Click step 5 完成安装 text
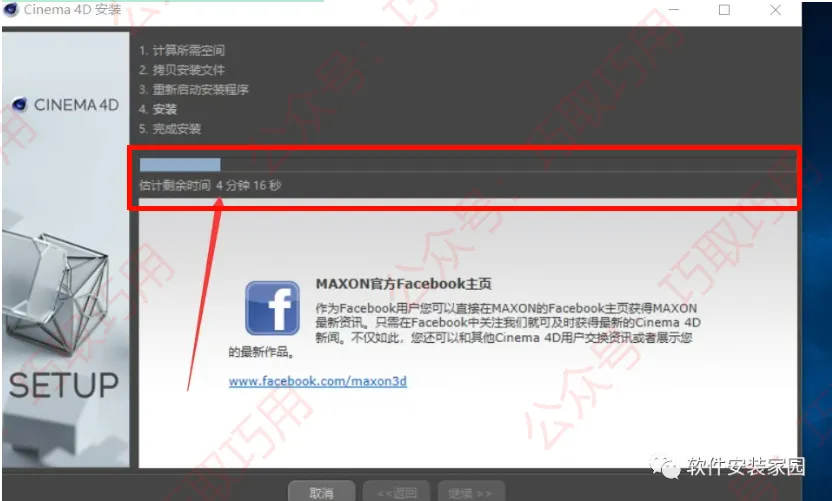The image size is (832, 501). tap(170, 129)
